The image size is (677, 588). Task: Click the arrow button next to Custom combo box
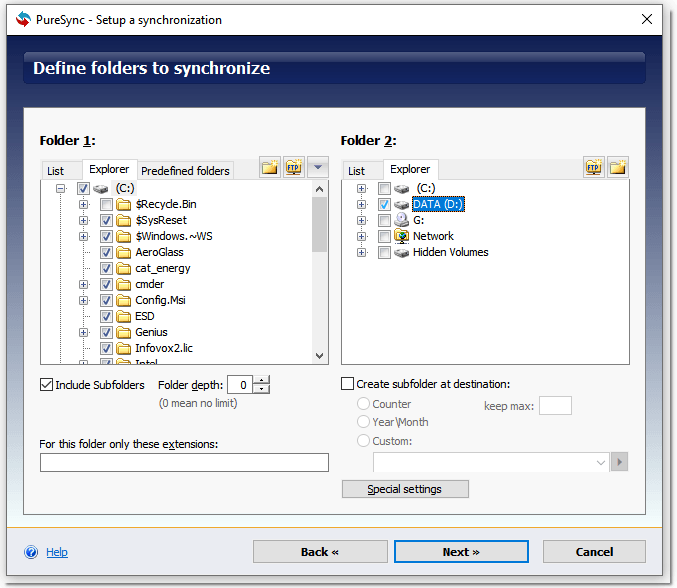(620, 462)
